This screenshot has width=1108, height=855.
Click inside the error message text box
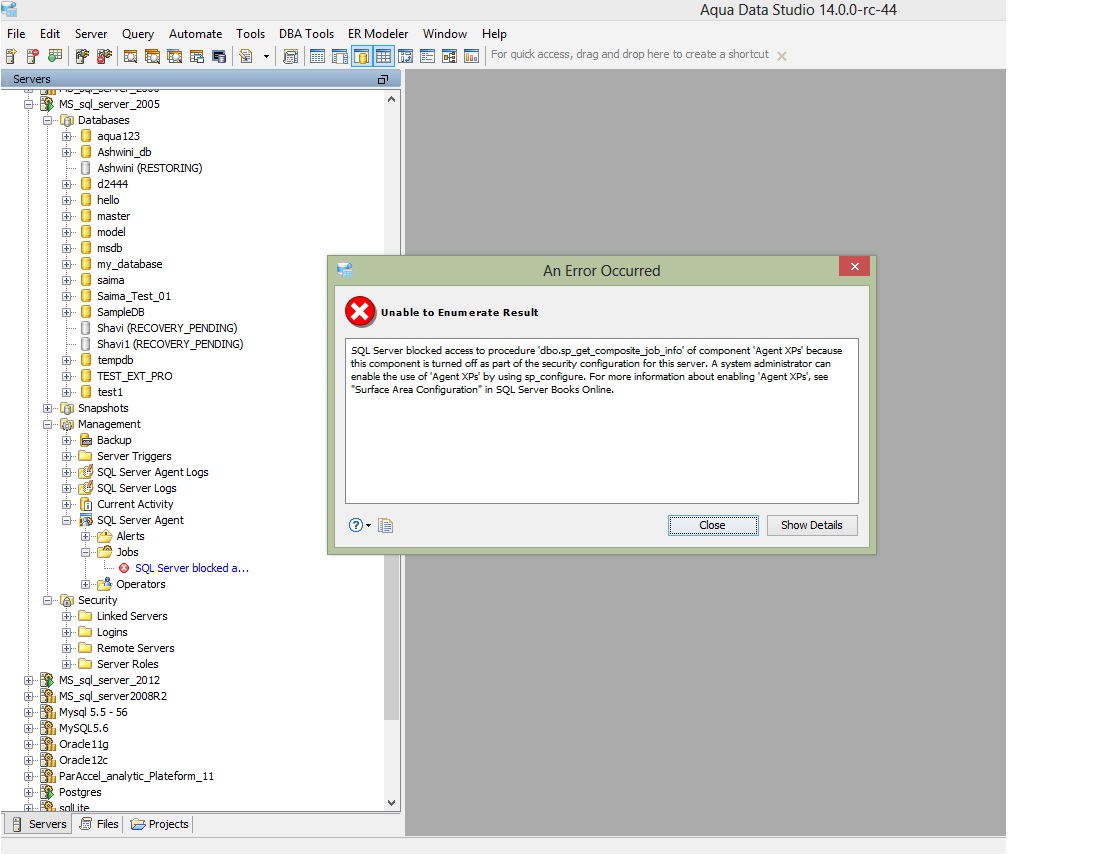602,421
